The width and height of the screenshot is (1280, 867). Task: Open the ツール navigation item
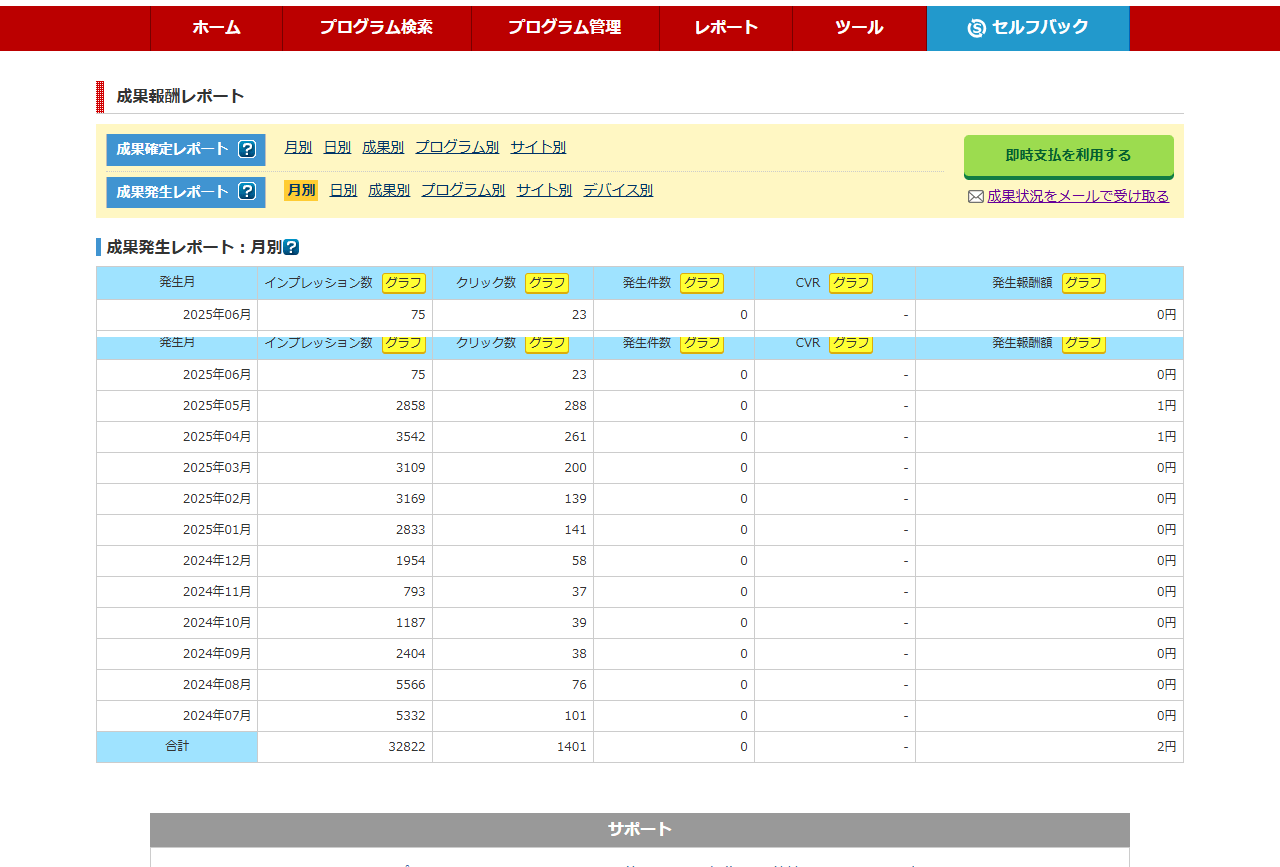(859, 28)
